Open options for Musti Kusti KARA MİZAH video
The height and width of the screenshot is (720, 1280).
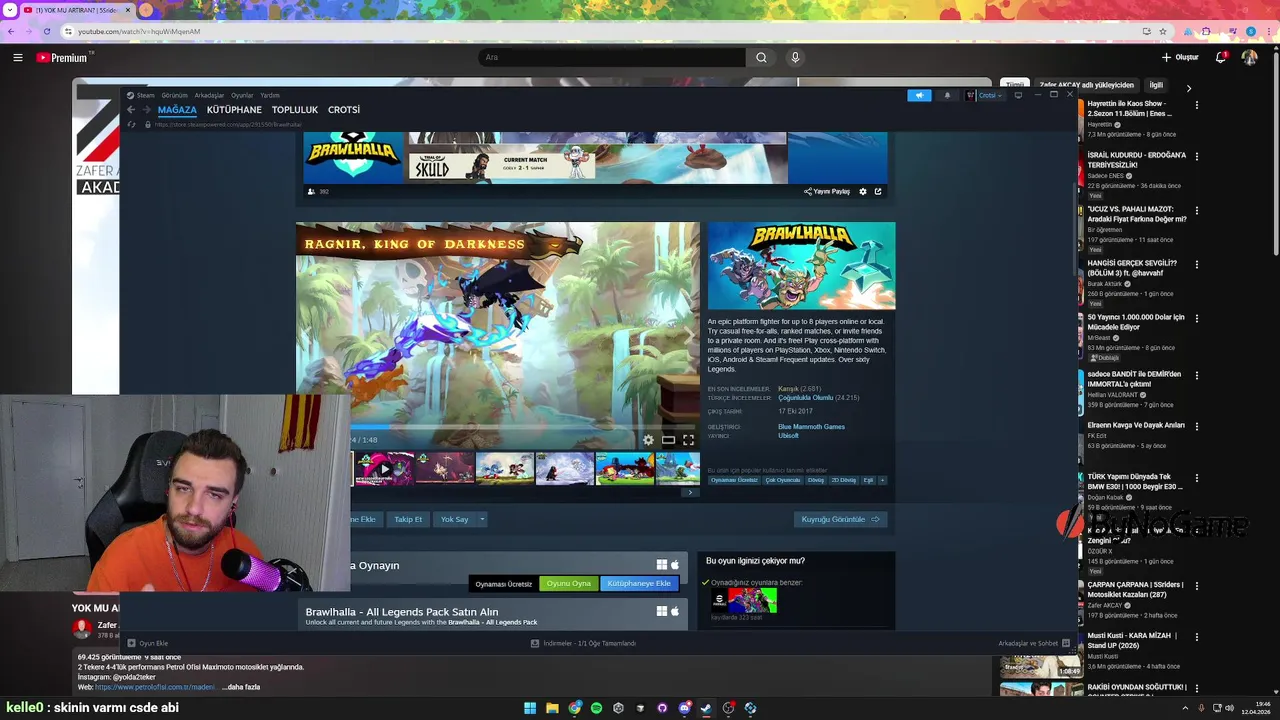coord(1197,636)
